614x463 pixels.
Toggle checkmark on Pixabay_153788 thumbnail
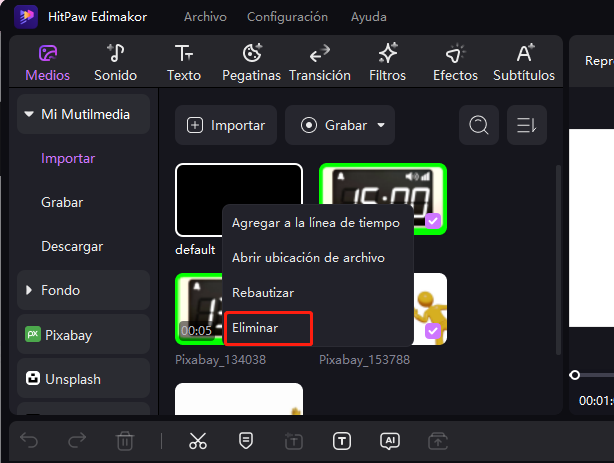[x=433, y=331]
